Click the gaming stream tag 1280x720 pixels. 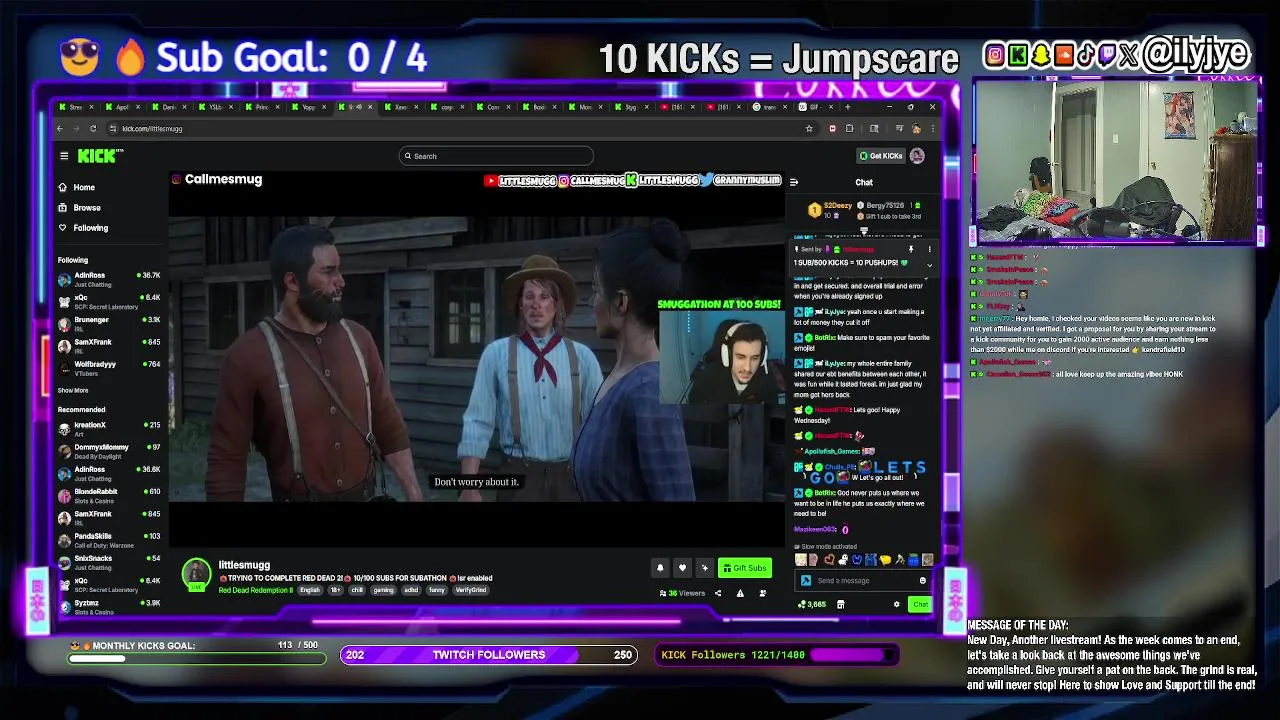click(384, 590)
